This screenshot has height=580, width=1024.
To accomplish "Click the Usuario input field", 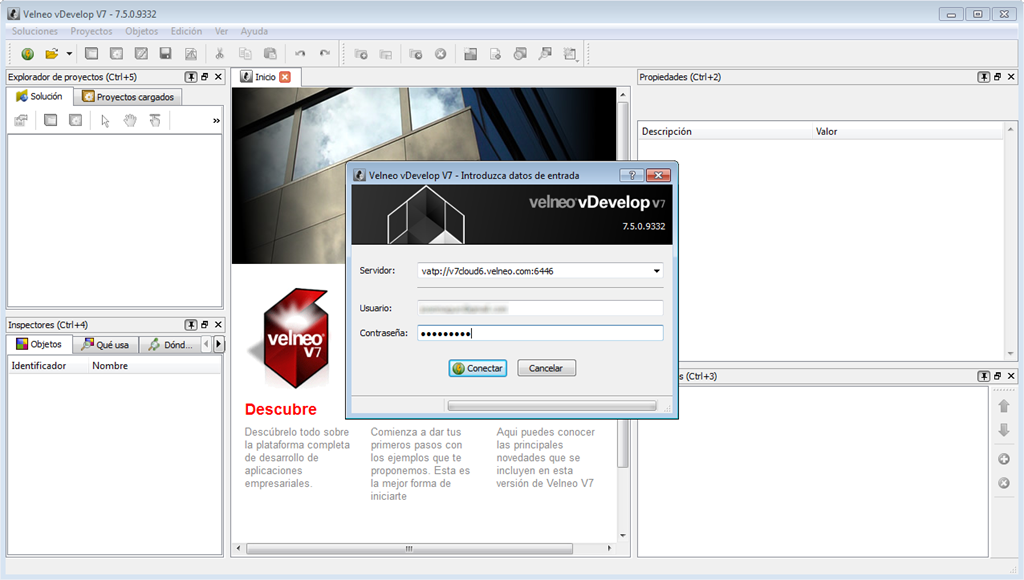I will [x=540, y=308].
